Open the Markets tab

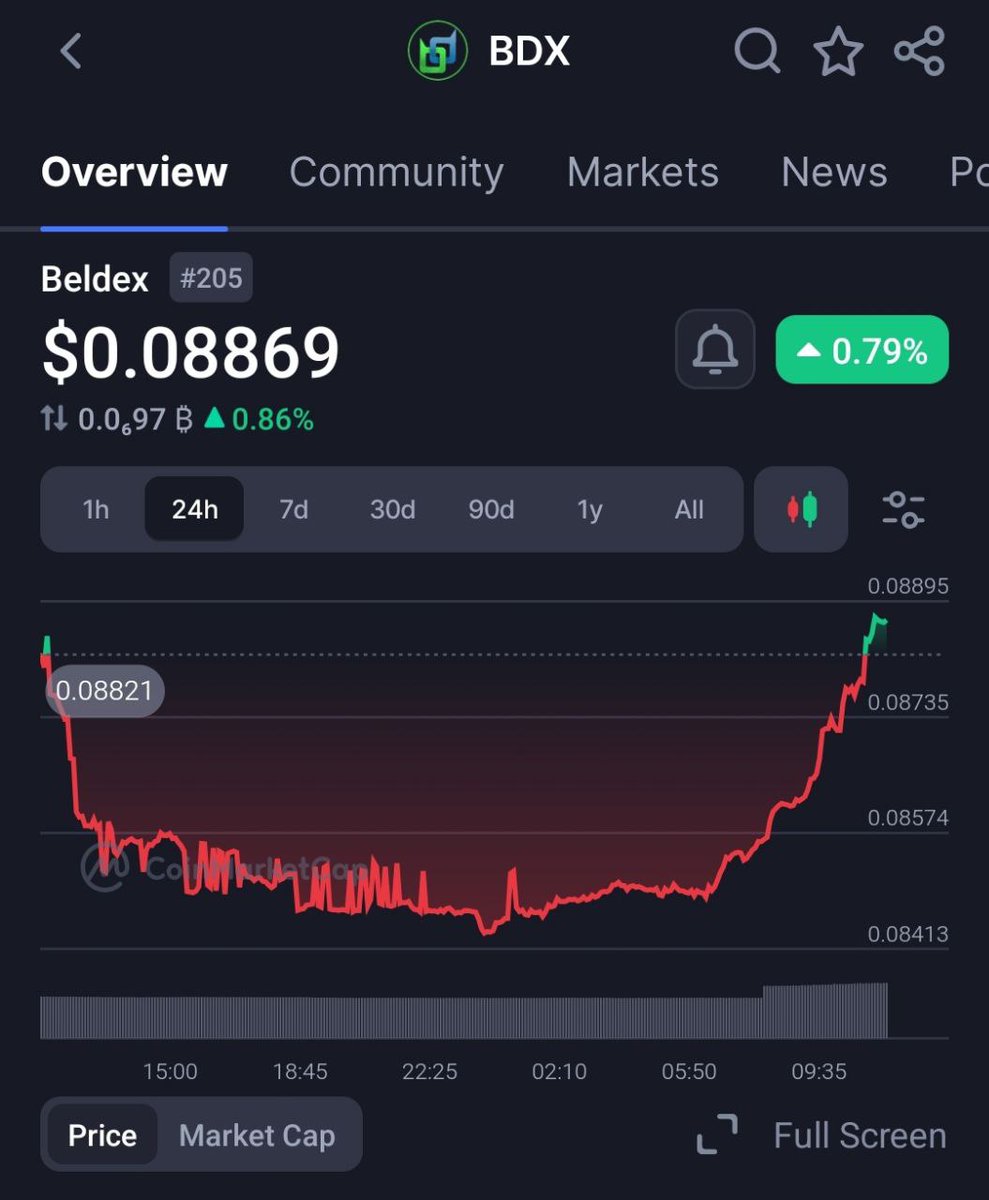643,172
